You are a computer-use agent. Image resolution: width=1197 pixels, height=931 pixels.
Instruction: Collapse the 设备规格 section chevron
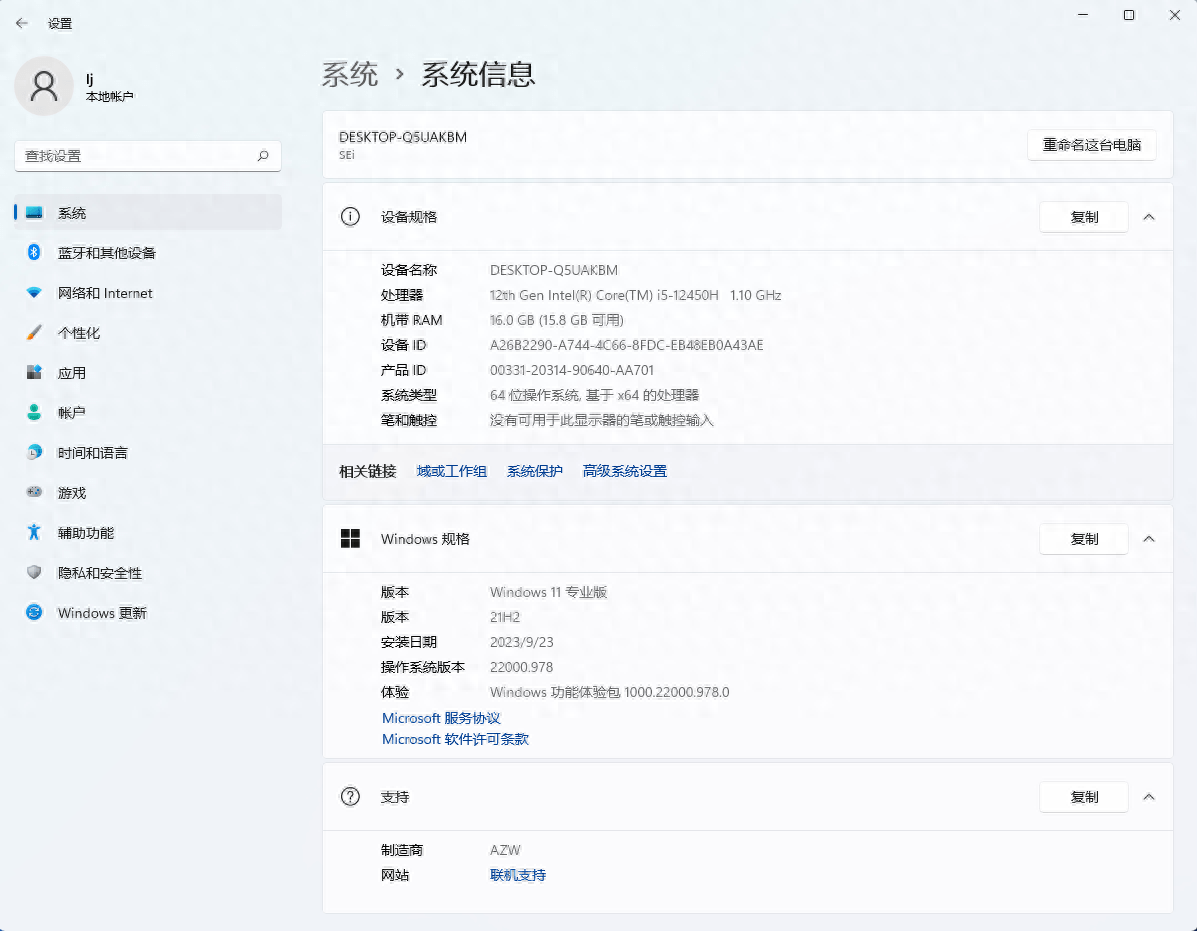[1149, 217]
